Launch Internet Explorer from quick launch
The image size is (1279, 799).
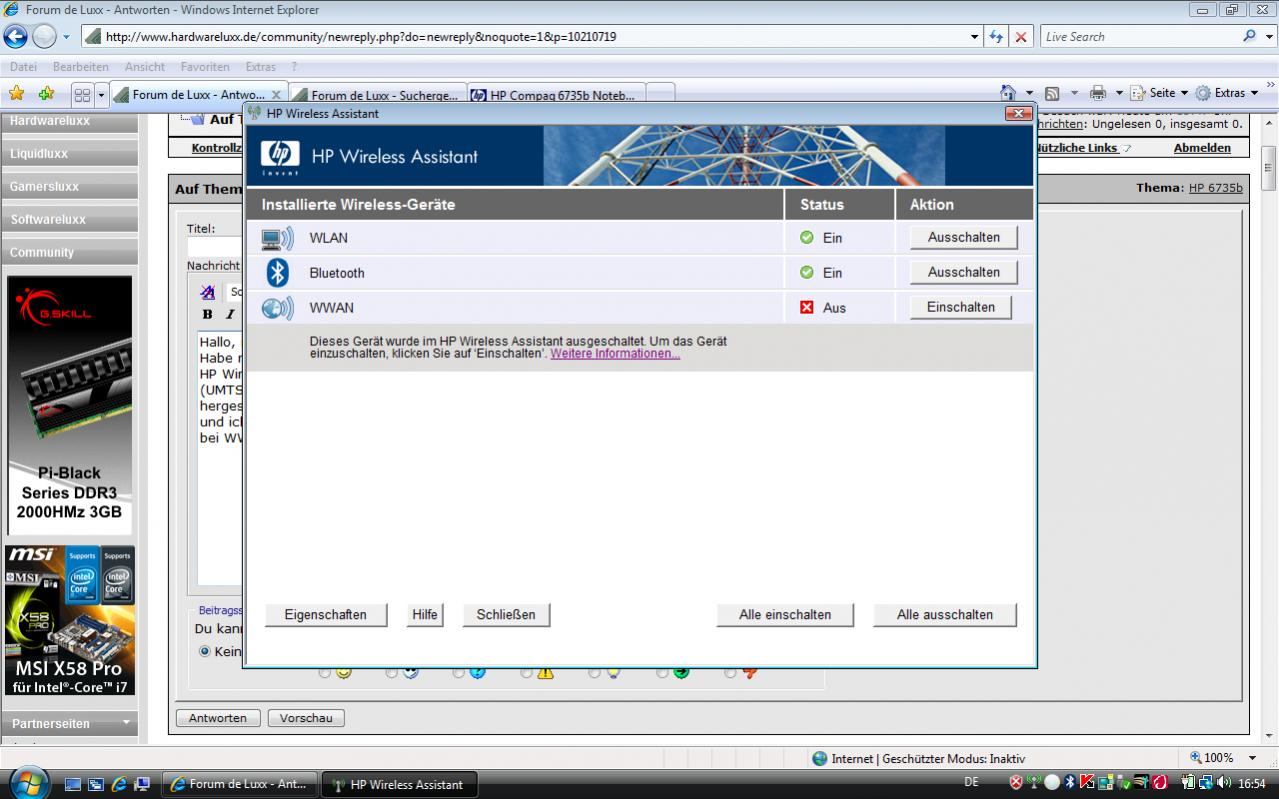120,784
